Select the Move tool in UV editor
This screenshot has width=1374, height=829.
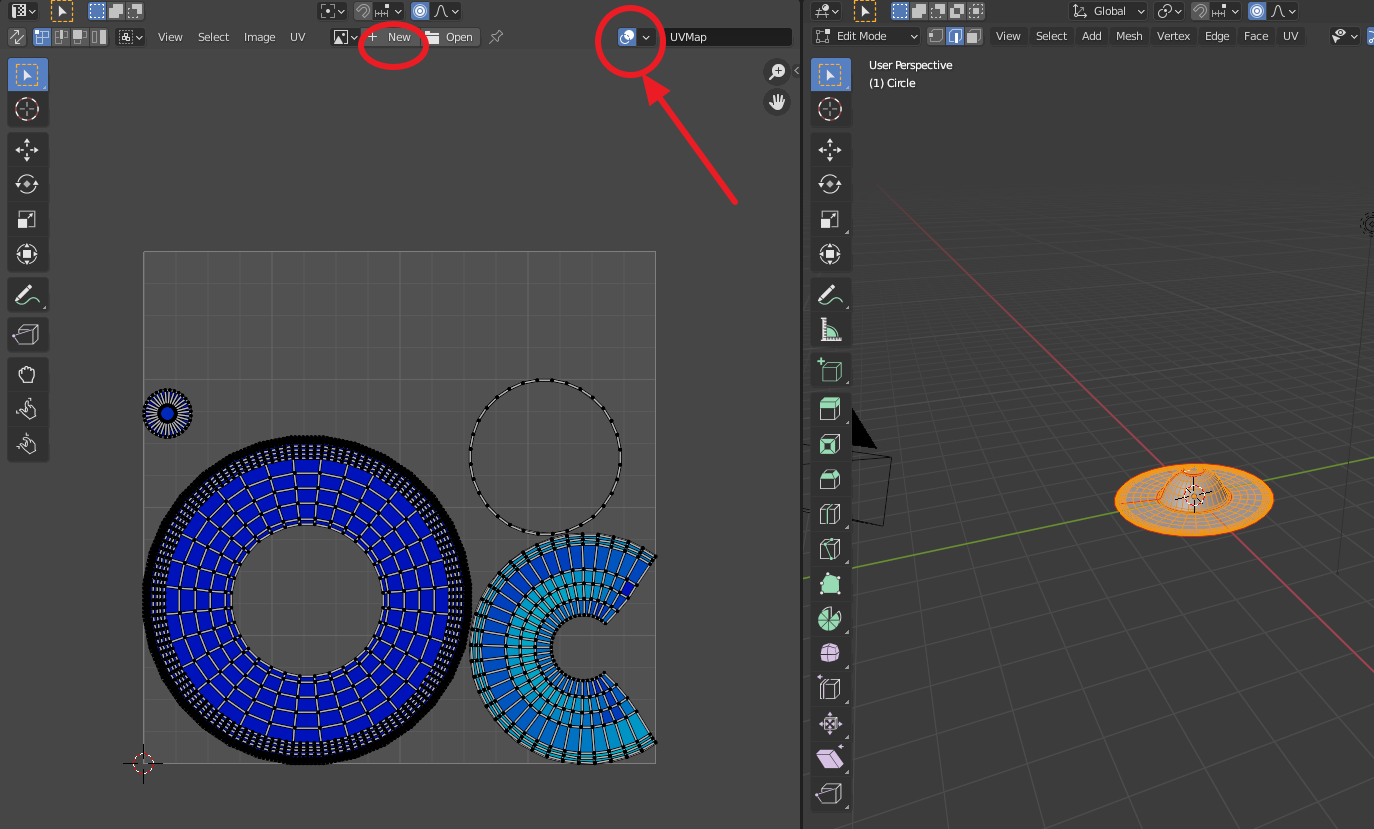click(27, 150)
